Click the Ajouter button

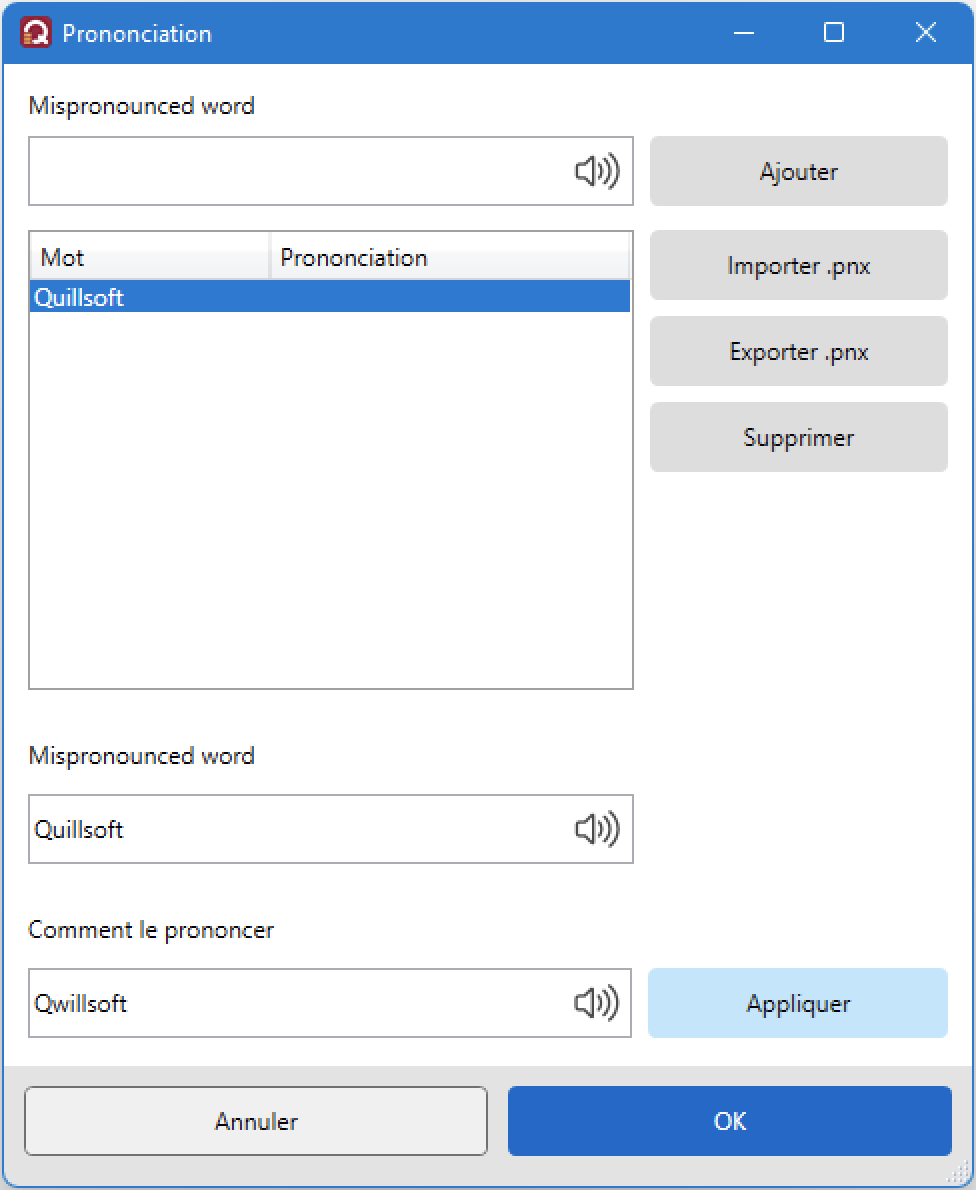798,172
